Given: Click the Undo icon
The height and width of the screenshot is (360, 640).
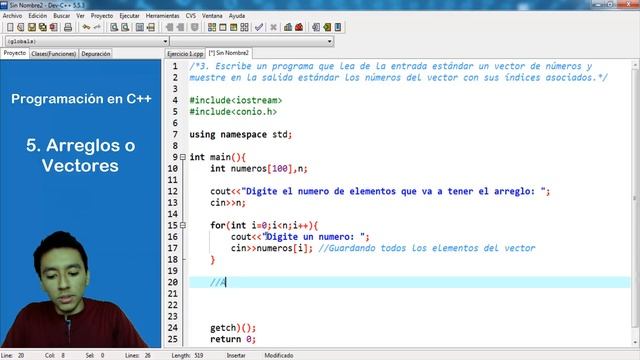Looking at the screenshot, I should (86, 27).
